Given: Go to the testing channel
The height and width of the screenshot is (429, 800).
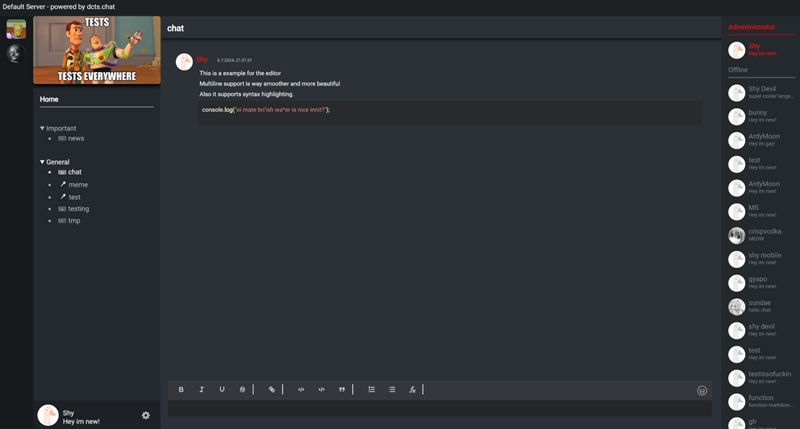Looking at the screenshot, I should point(78,208).
